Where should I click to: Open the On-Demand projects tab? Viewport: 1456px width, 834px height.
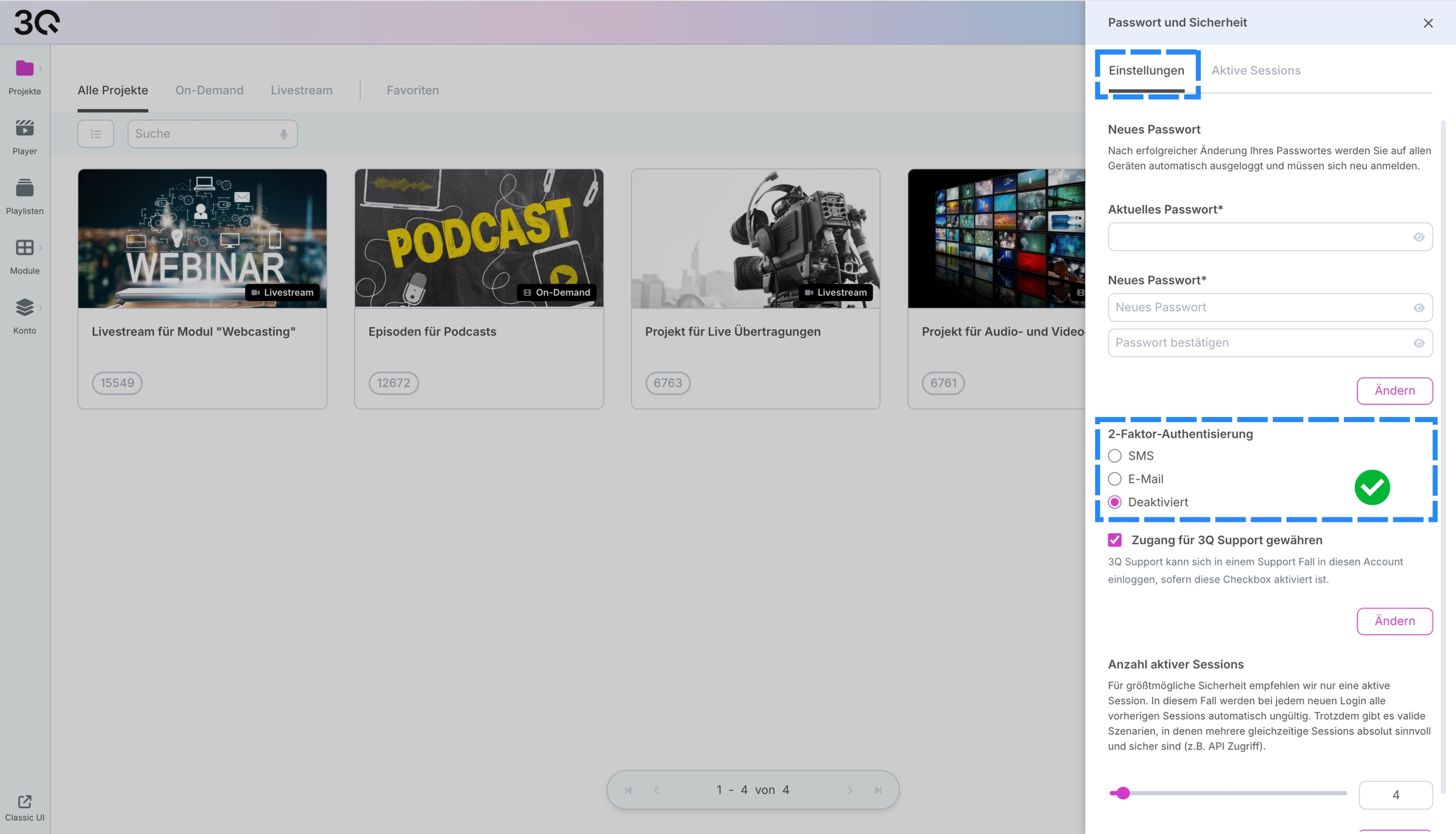pyautogui.click(x=209, y=90)
